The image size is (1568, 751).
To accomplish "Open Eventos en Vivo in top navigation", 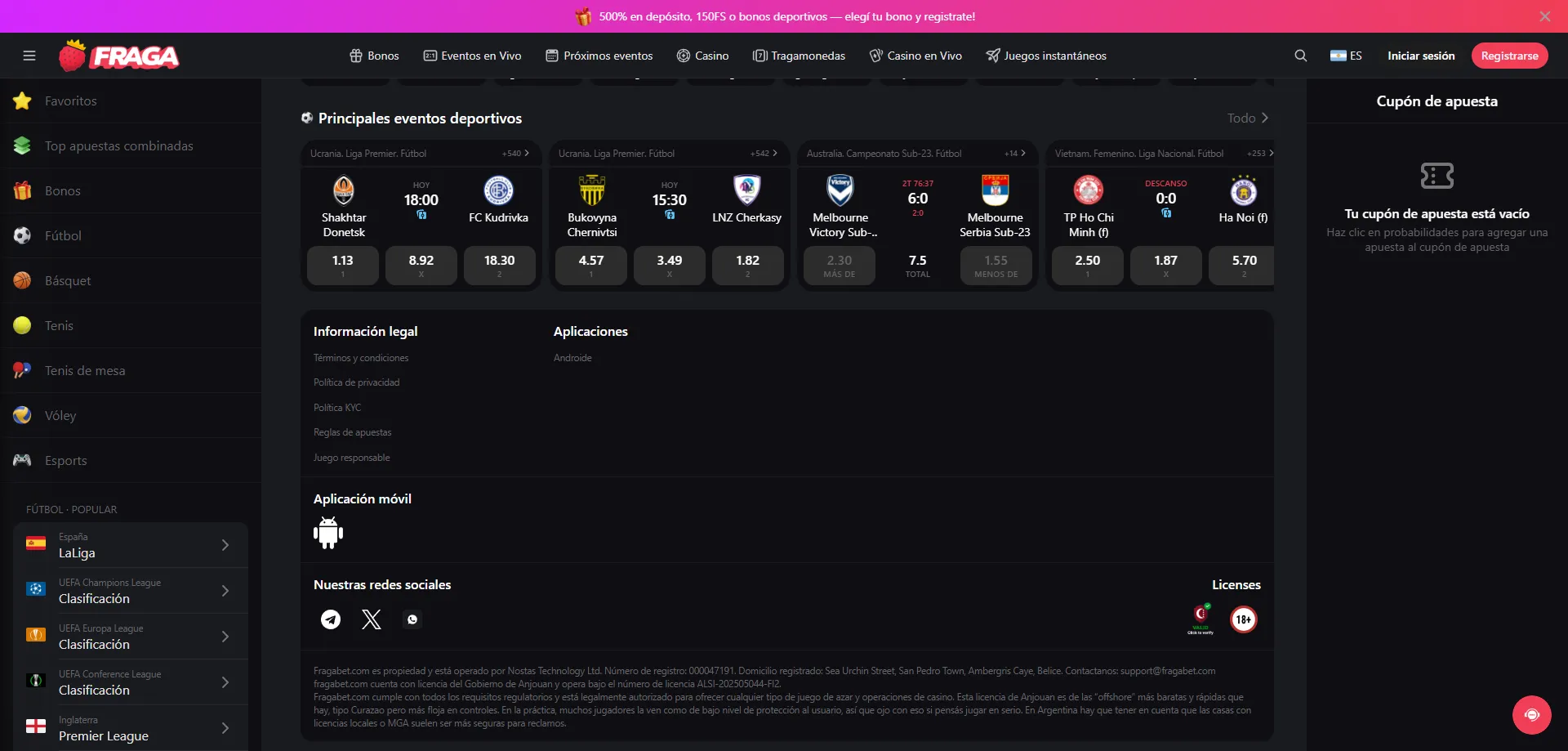I will click(473, 56).
